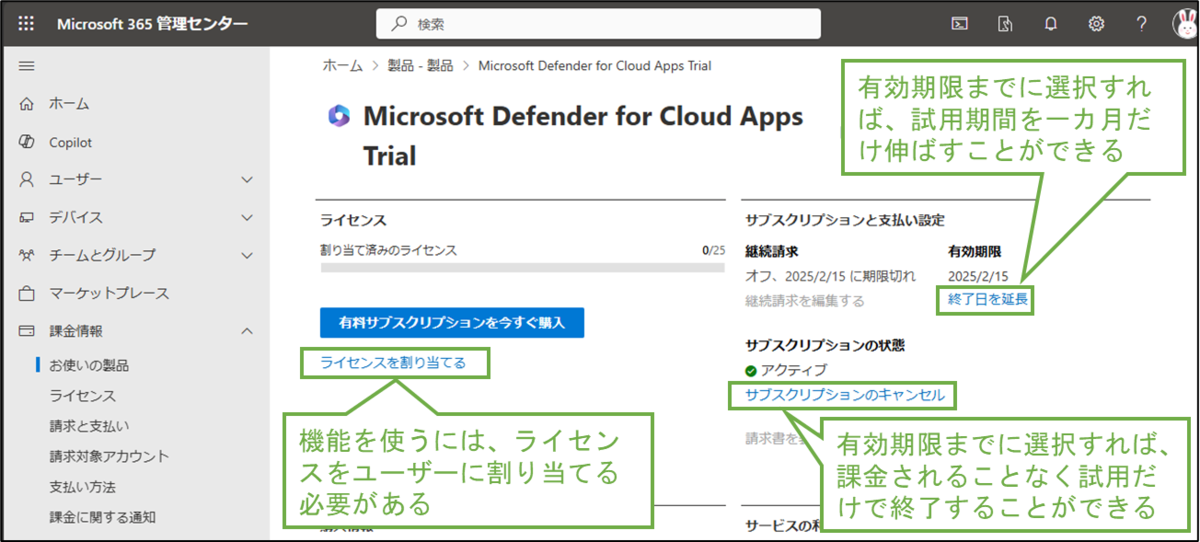The width and height of the screenshot is (1200, 542).
Task: Click the Defender for Cloud Apps product logo
Action: click(339, 117)
